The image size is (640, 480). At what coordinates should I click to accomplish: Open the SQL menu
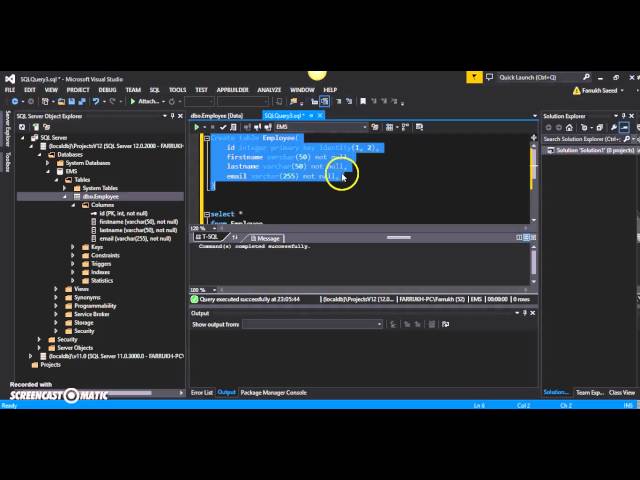(x=154, y=90)
